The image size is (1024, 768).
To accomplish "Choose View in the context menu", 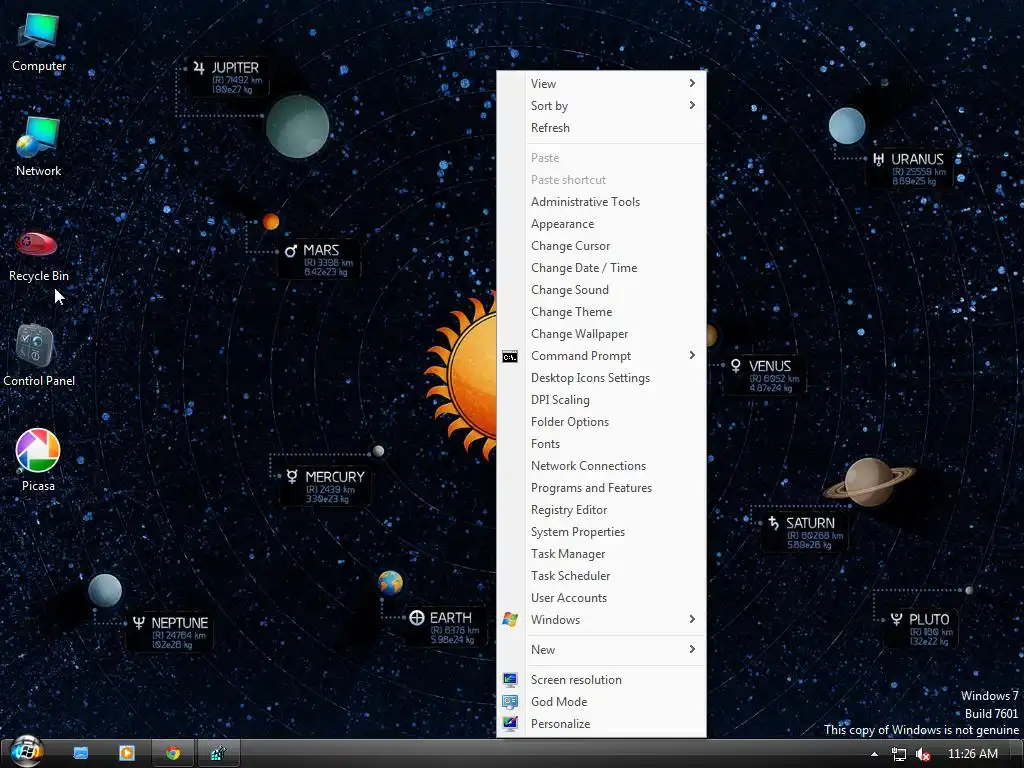I will (601, 84).
